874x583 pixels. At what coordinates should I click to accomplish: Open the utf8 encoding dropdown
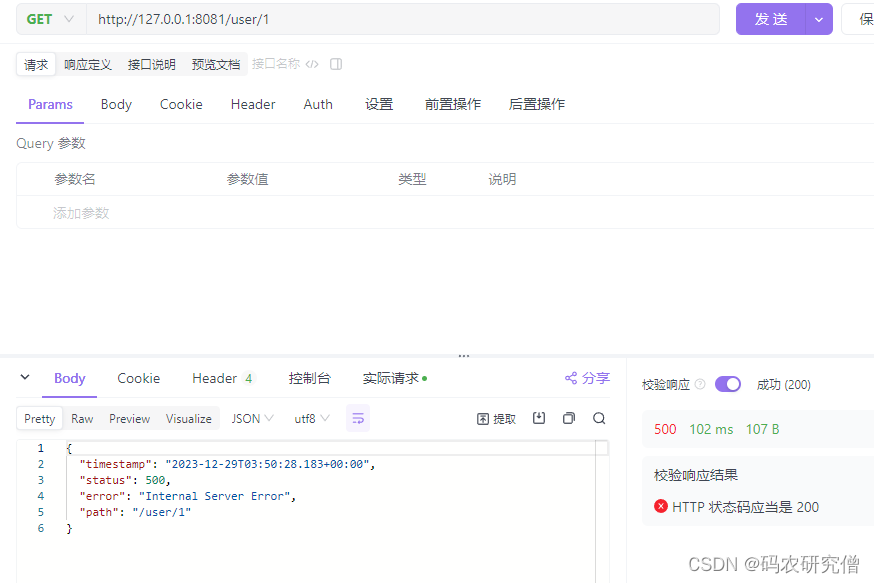(310, 419)
